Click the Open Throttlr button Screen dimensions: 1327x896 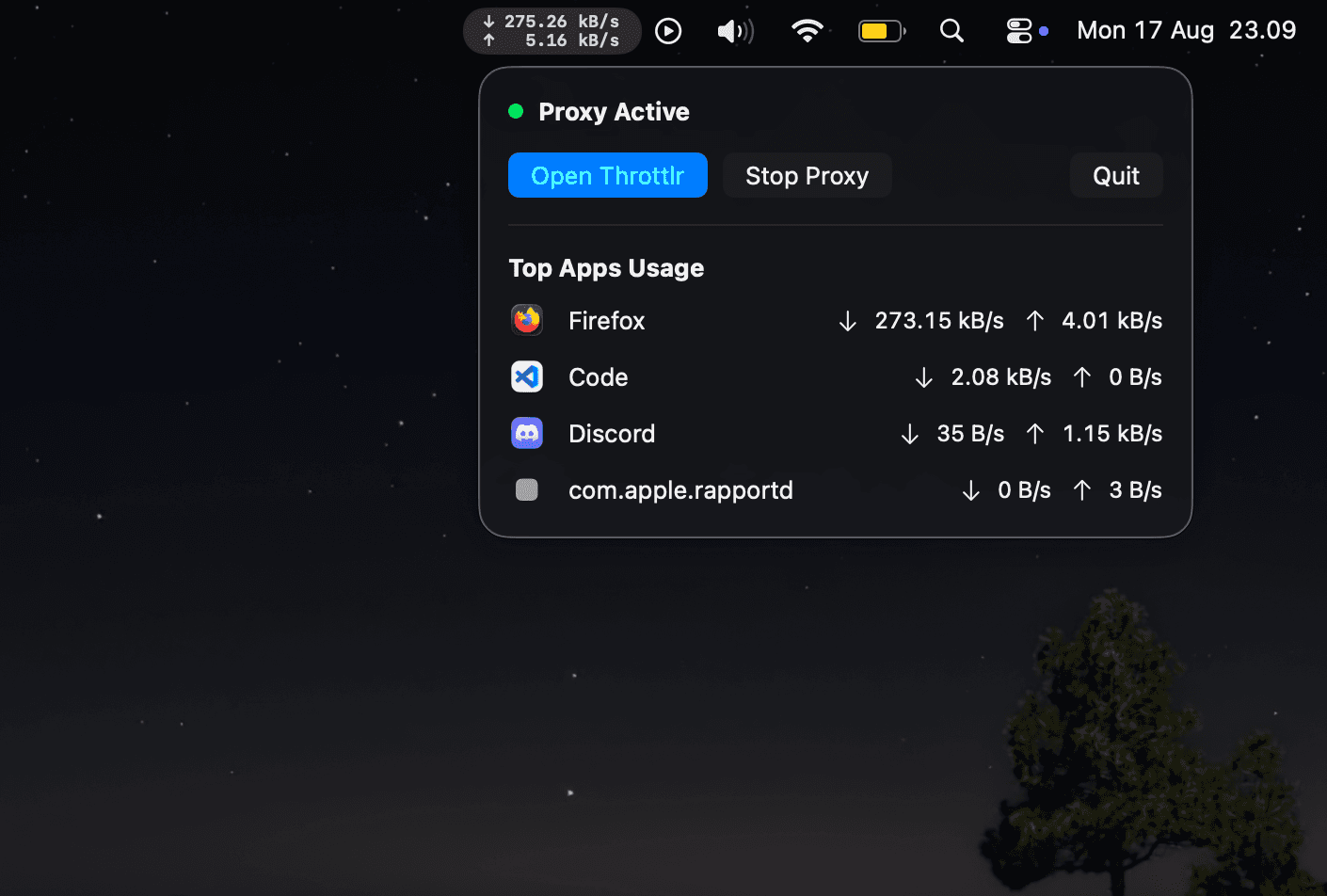click(608, 175)
